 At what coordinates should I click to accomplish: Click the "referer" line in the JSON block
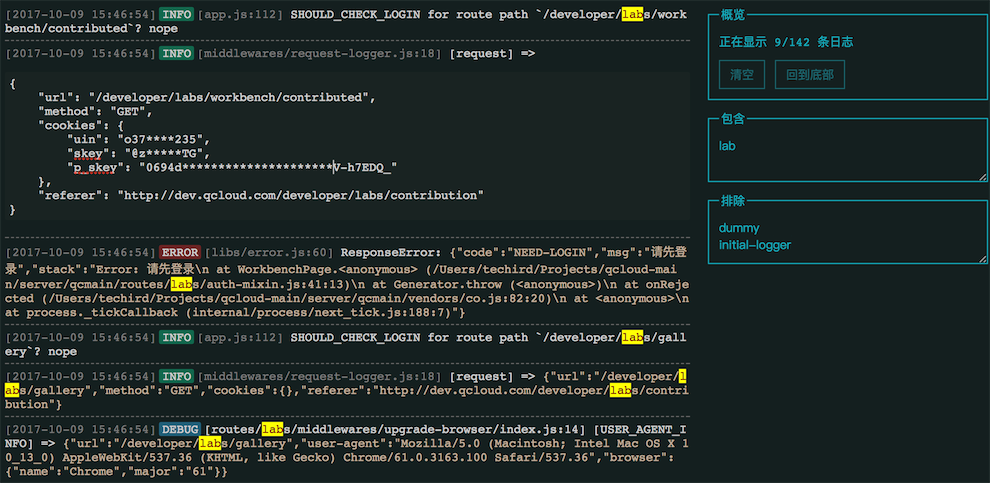261,195
